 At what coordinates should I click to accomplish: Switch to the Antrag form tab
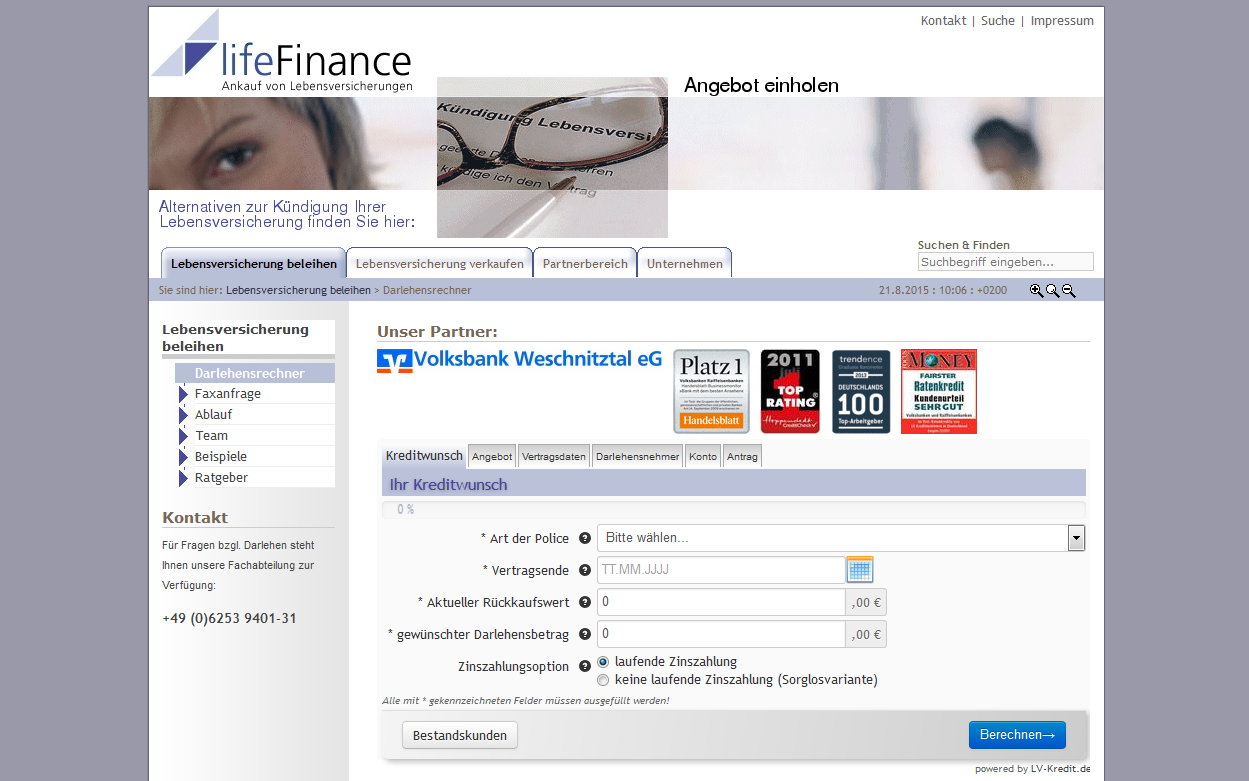click(x=742, y=457)
